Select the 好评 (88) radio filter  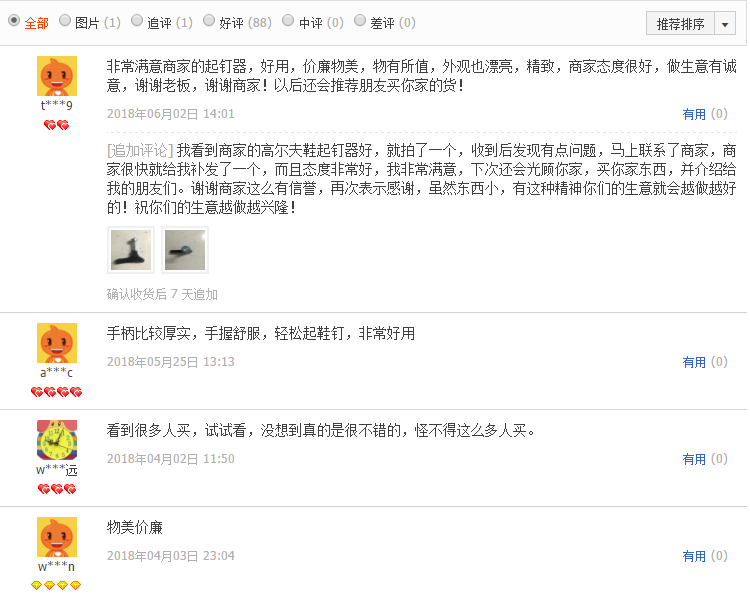click(x=209, y=21)
